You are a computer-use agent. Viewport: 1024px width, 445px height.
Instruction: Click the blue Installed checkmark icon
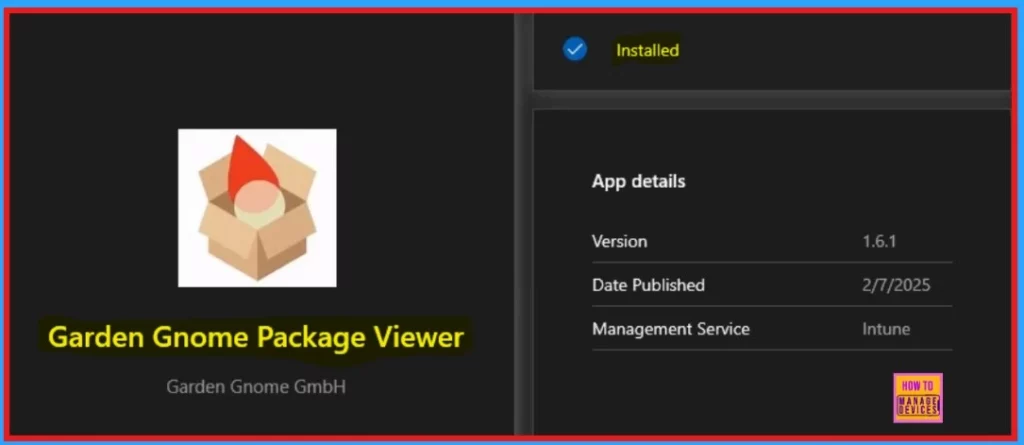coord(575,49)
